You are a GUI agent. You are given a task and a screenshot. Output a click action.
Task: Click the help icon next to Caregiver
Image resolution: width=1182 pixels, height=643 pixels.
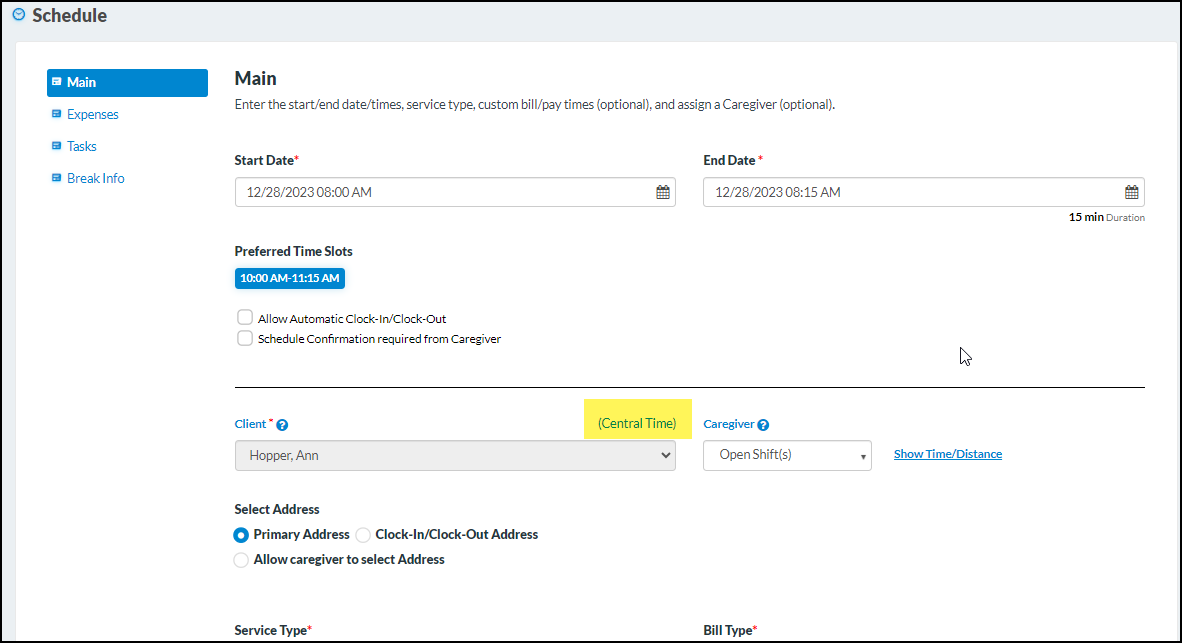[763, 424]
